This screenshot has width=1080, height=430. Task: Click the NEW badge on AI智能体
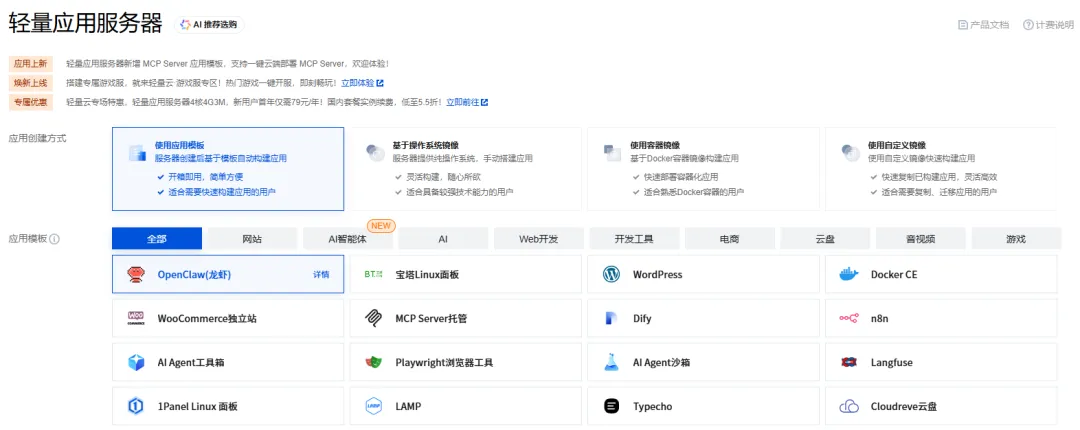(x=381, y=225)
